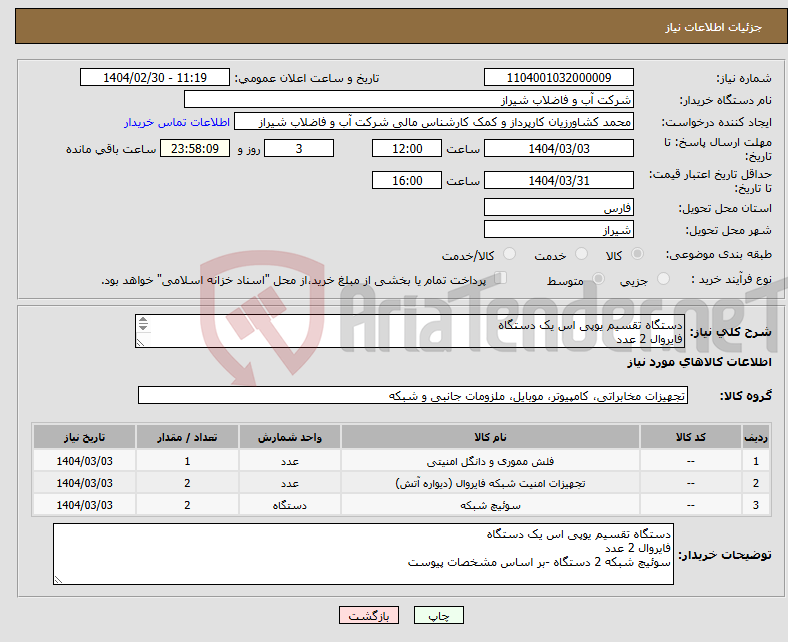Click the announcement date field 1404/02/30 - 11:19
788x642 pixels.
155,77
